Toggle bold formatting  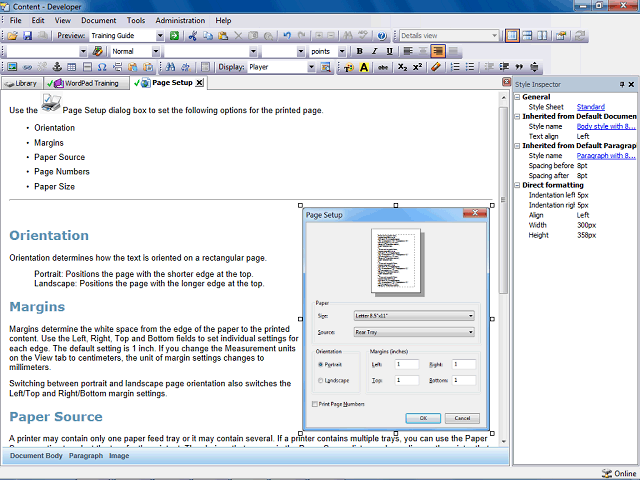pyautogui.click(x=359, y=51)
